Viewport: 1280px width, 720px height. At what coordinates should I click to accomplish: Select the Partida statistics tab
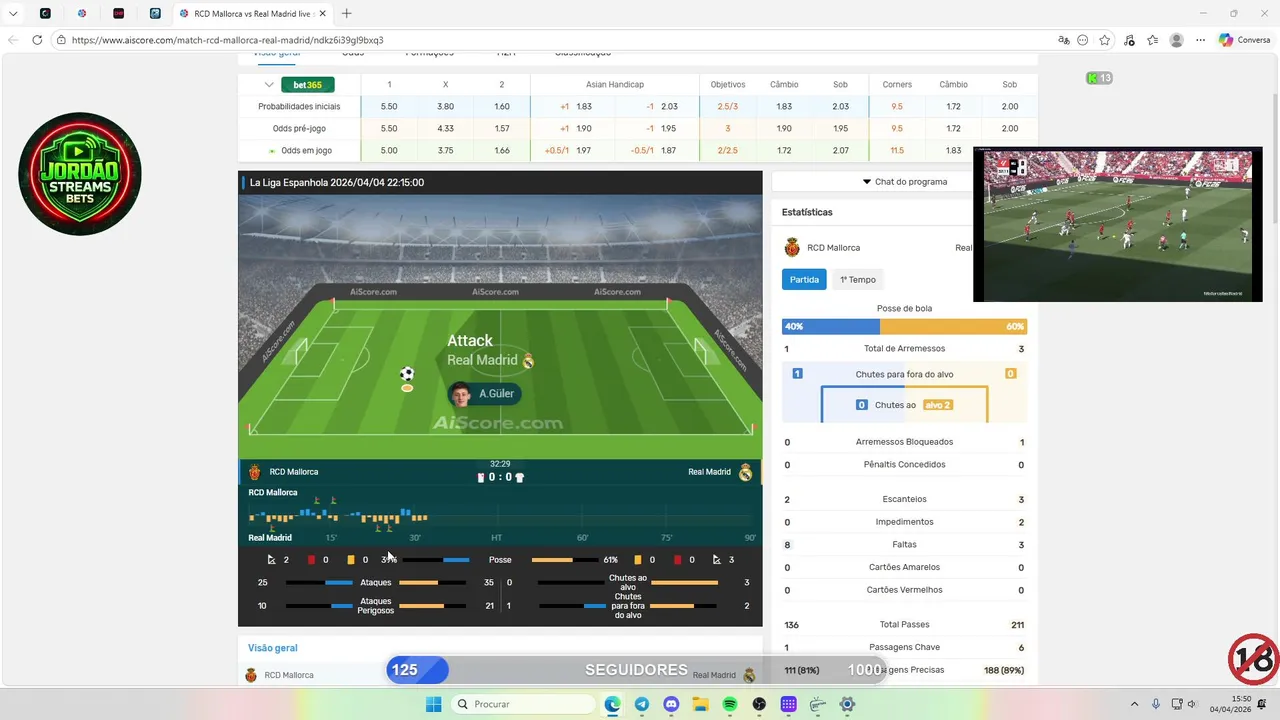(804, 280)
